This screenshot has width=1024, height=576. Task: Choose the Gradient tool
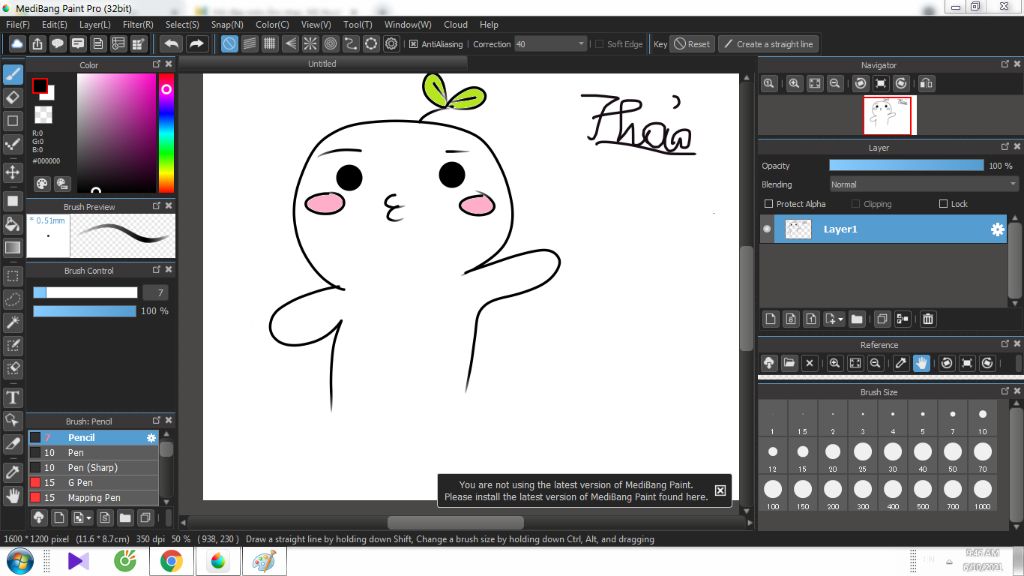pos(12,248)
